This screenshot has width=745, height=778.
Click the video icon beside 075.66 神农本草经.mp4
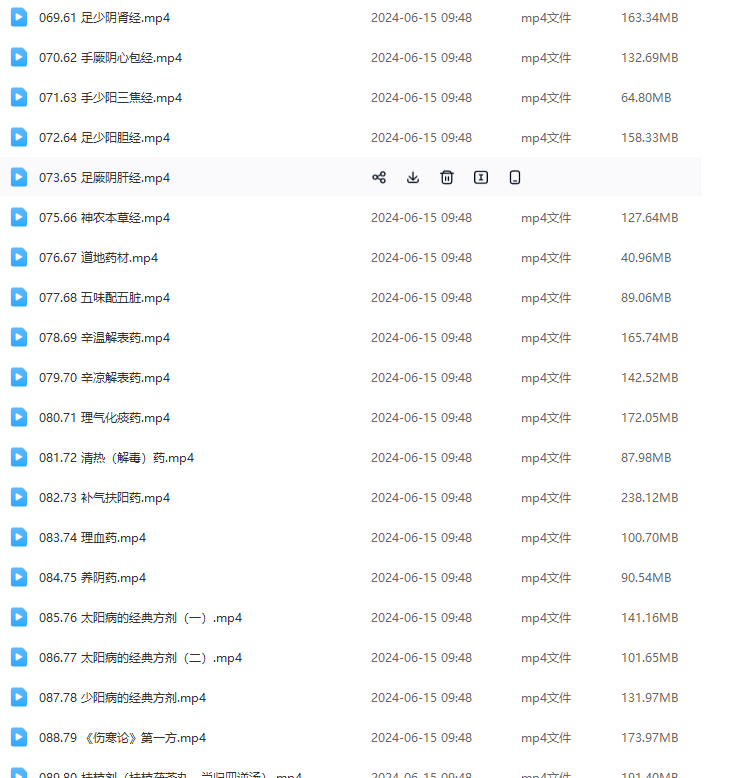19,218
